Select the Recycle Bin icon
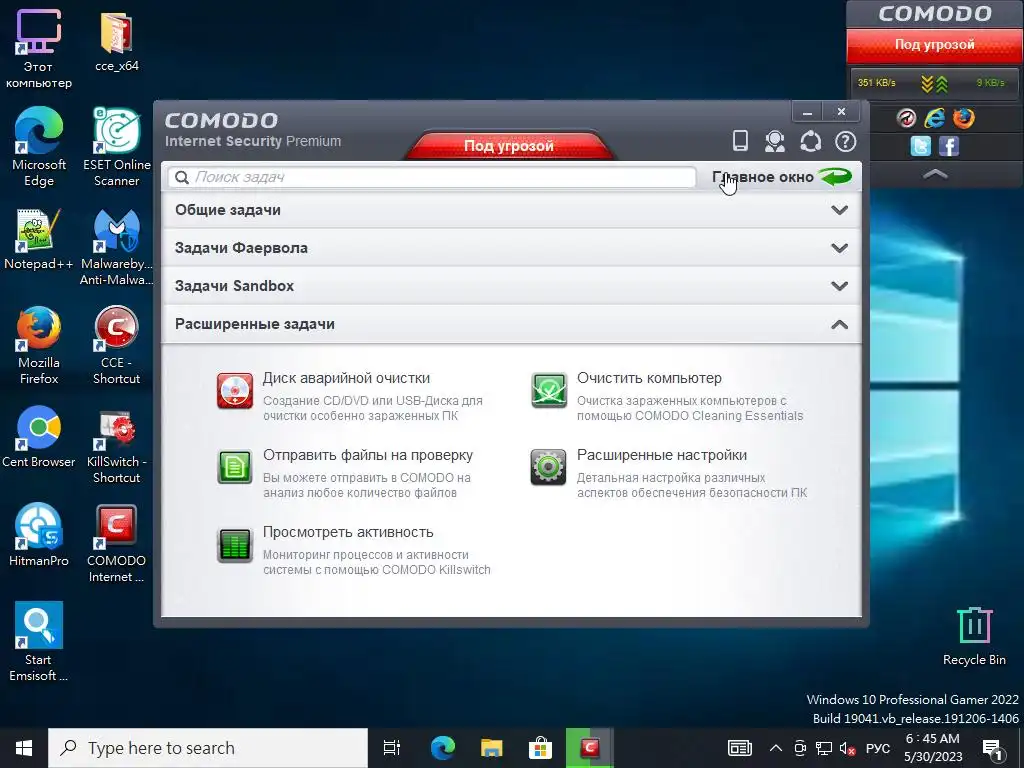 click(974, 636)
